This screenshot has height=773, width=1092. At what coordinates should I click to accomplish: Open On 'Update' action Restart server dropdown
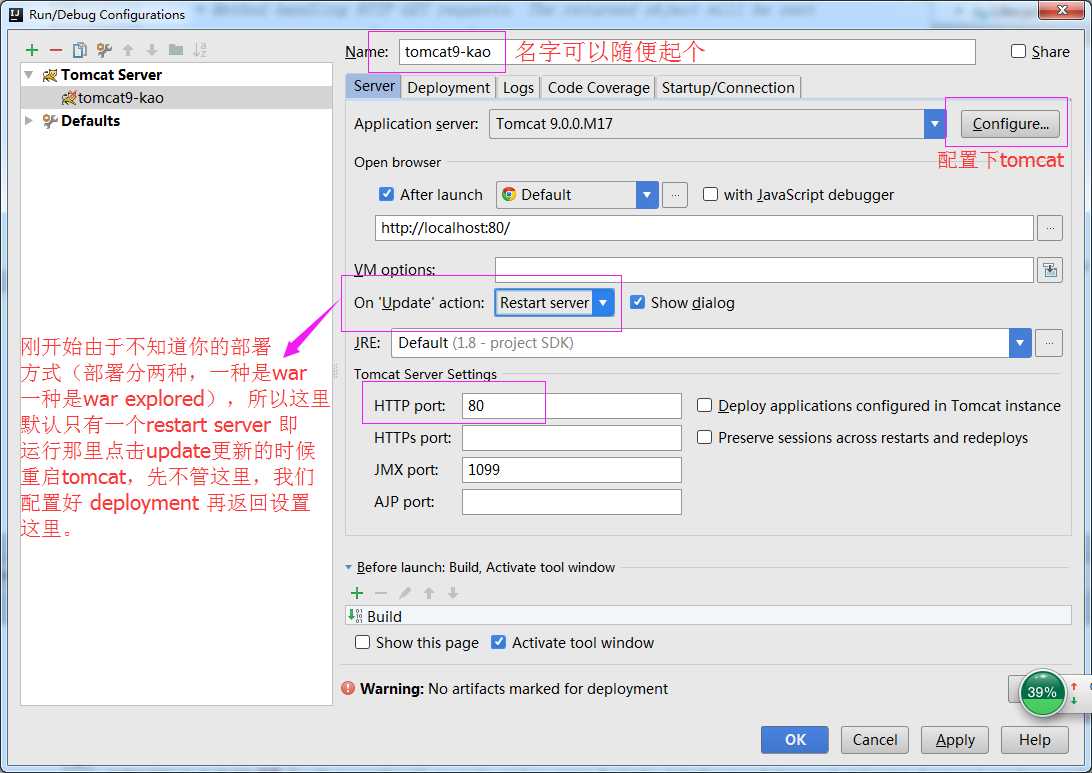[603, 303]
